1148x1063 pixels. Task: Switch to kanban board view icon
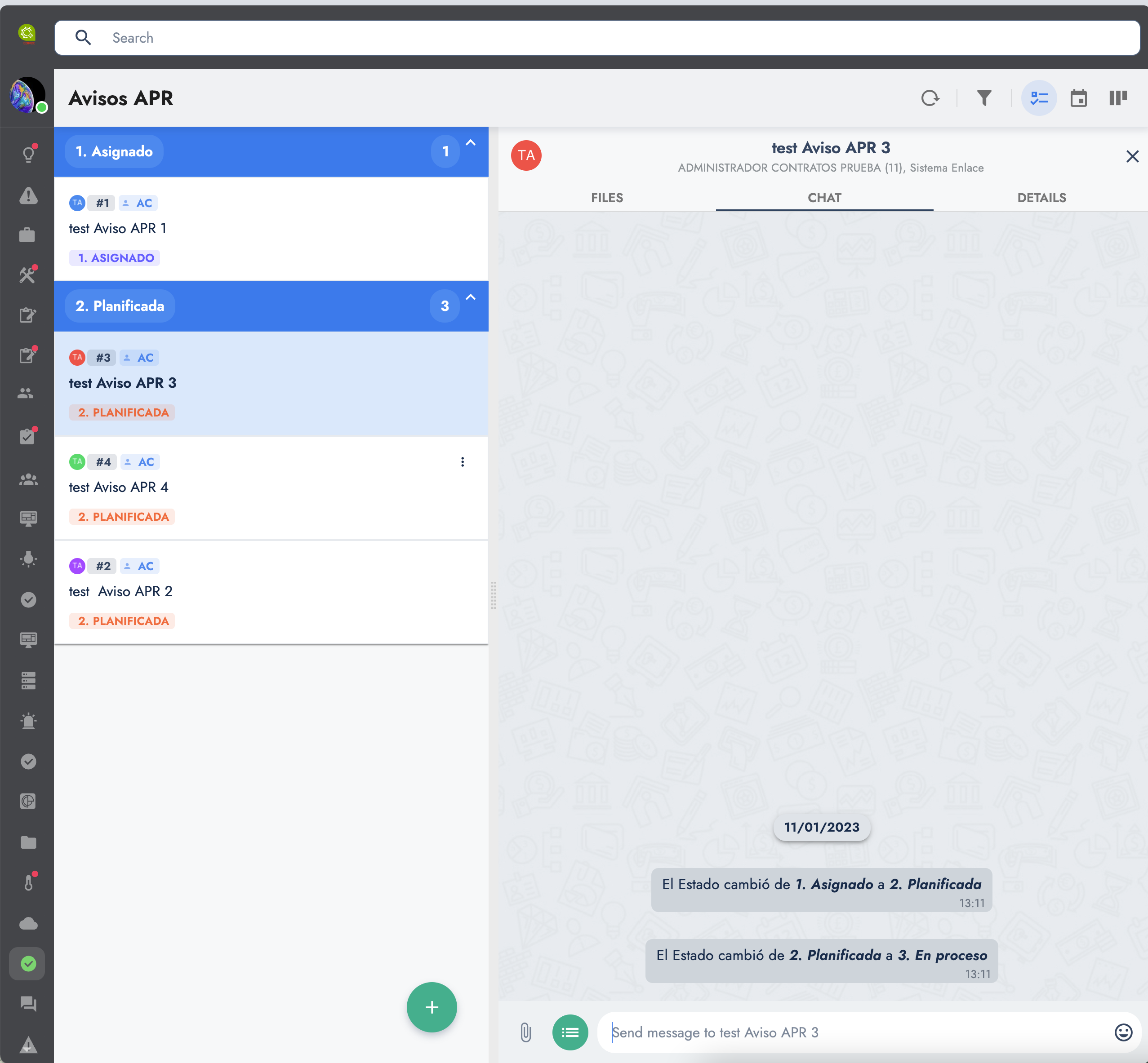1117,98
